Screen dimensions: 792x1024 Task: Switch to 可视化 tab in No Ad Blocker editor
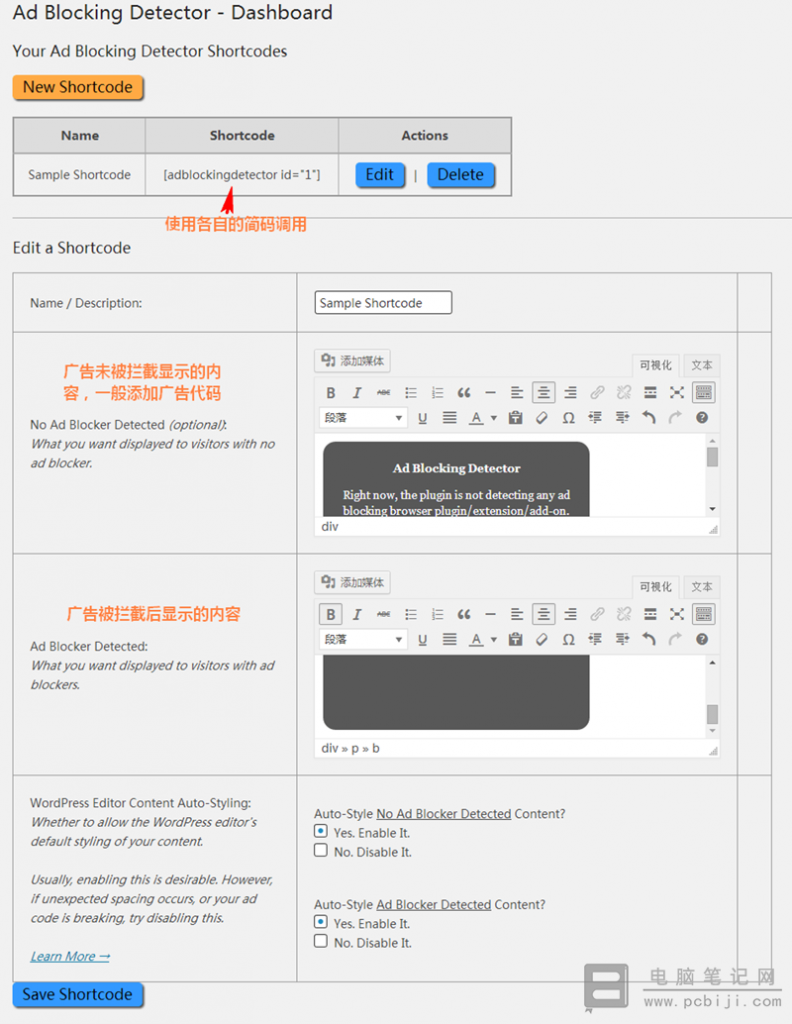pyautogui.click(x=656, y=365)
